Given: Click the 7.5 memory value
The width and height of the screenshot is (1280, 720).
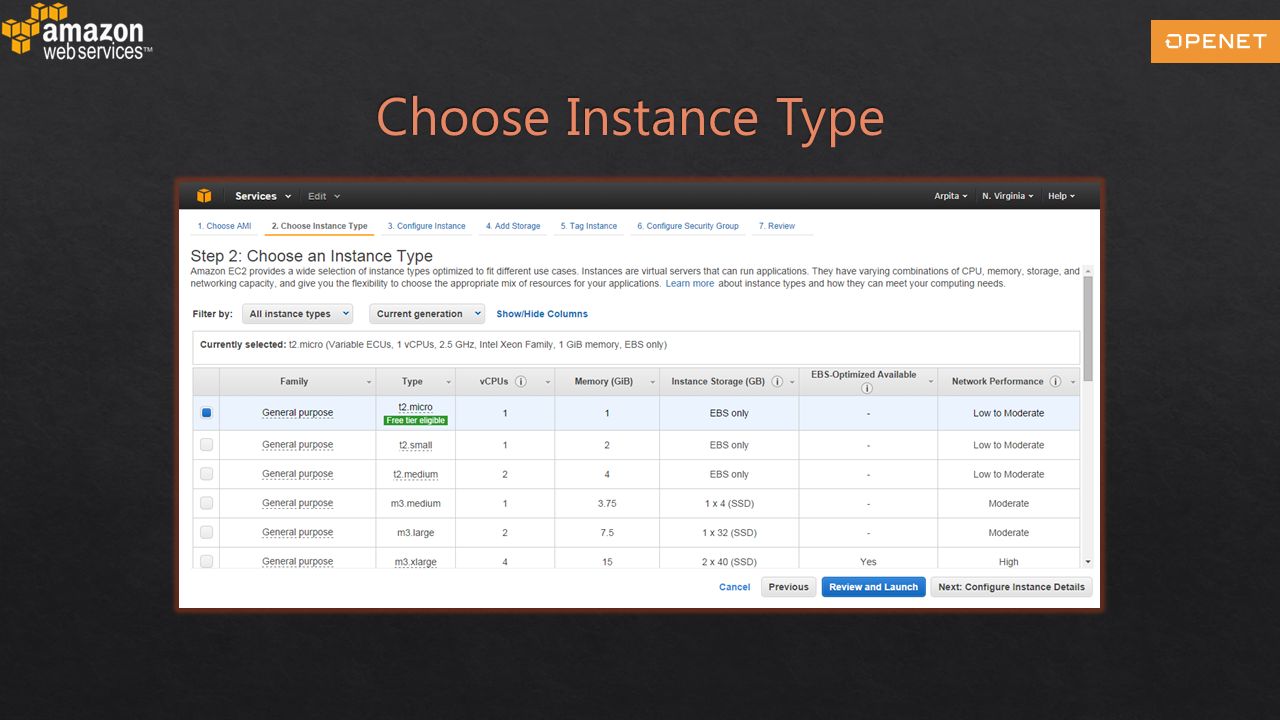Looking at the screenshot, I should click(607, 532).
